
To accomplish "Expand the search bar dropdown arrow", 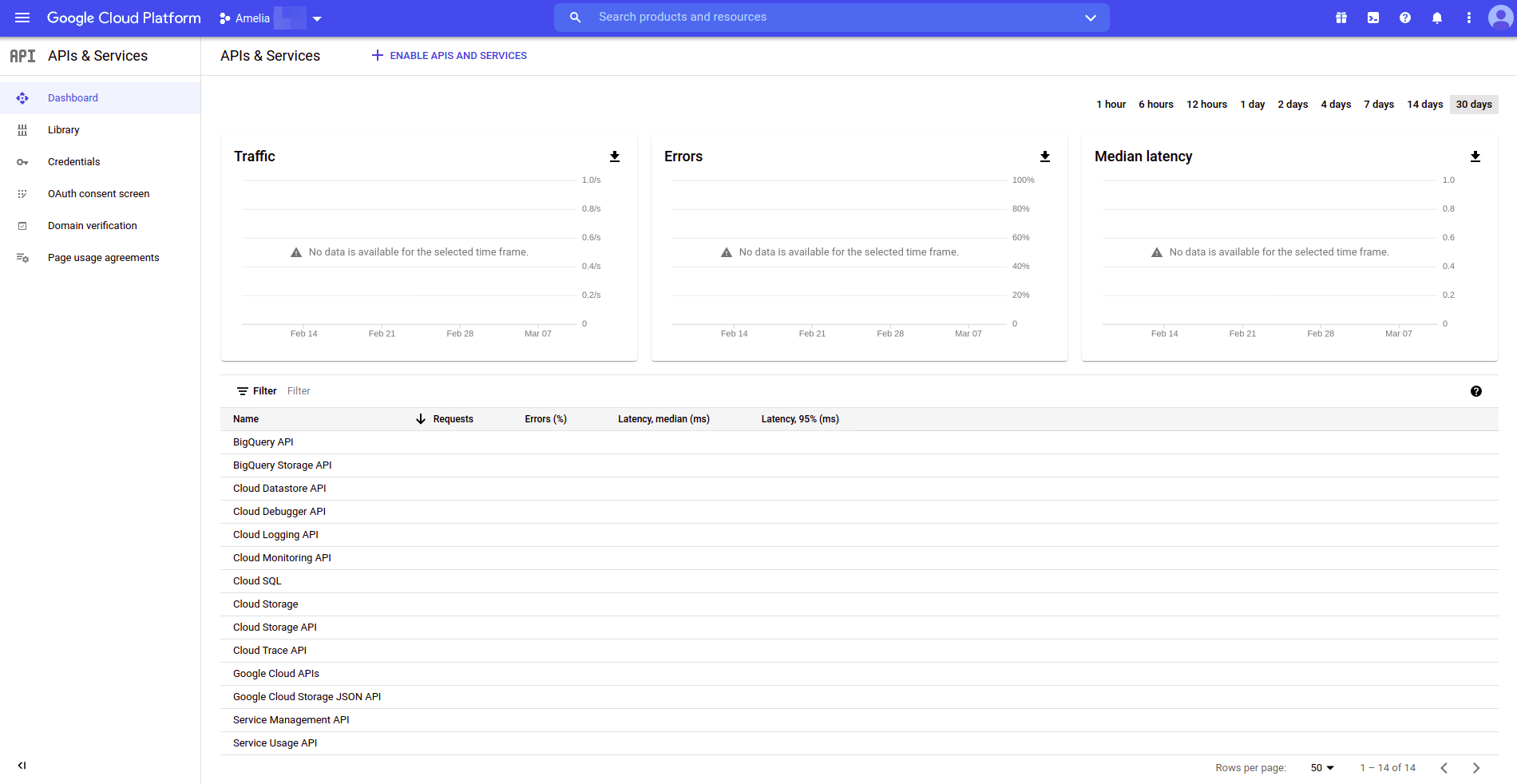I will click(1090, 18).
